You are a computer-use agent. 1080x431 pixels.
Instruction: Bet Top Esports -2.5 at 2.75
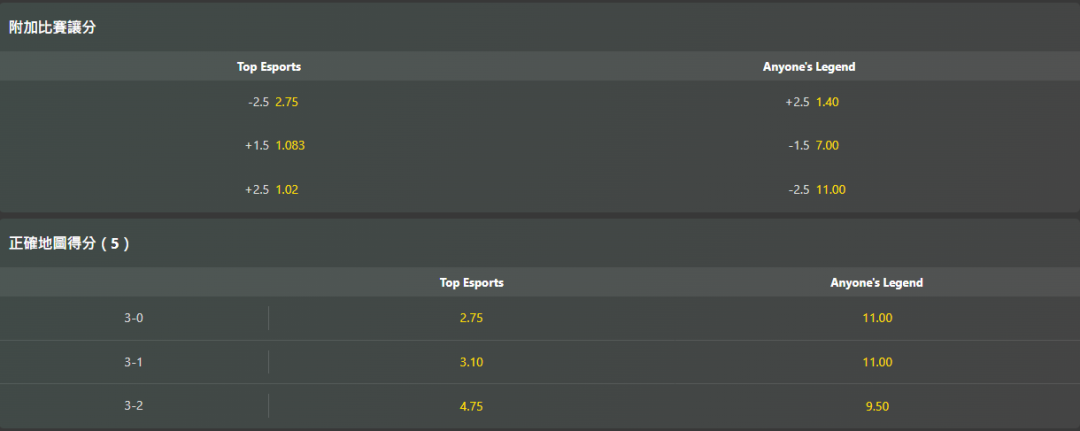270,102
